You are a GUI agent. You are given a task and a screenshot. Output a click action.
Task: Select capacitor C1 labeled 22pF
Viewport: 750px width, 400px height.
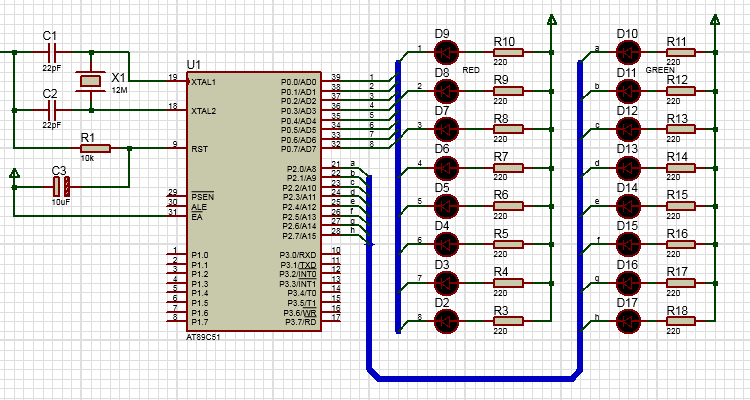point(52,52)
